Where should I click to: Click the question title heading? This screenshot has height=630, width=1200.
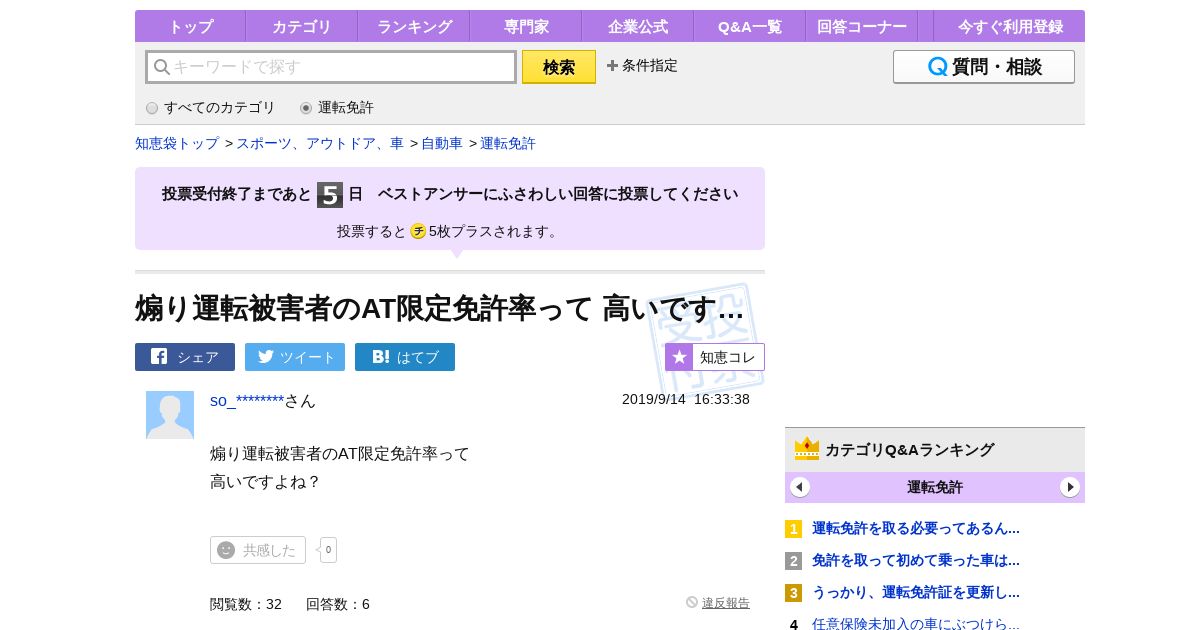point(439,308)
